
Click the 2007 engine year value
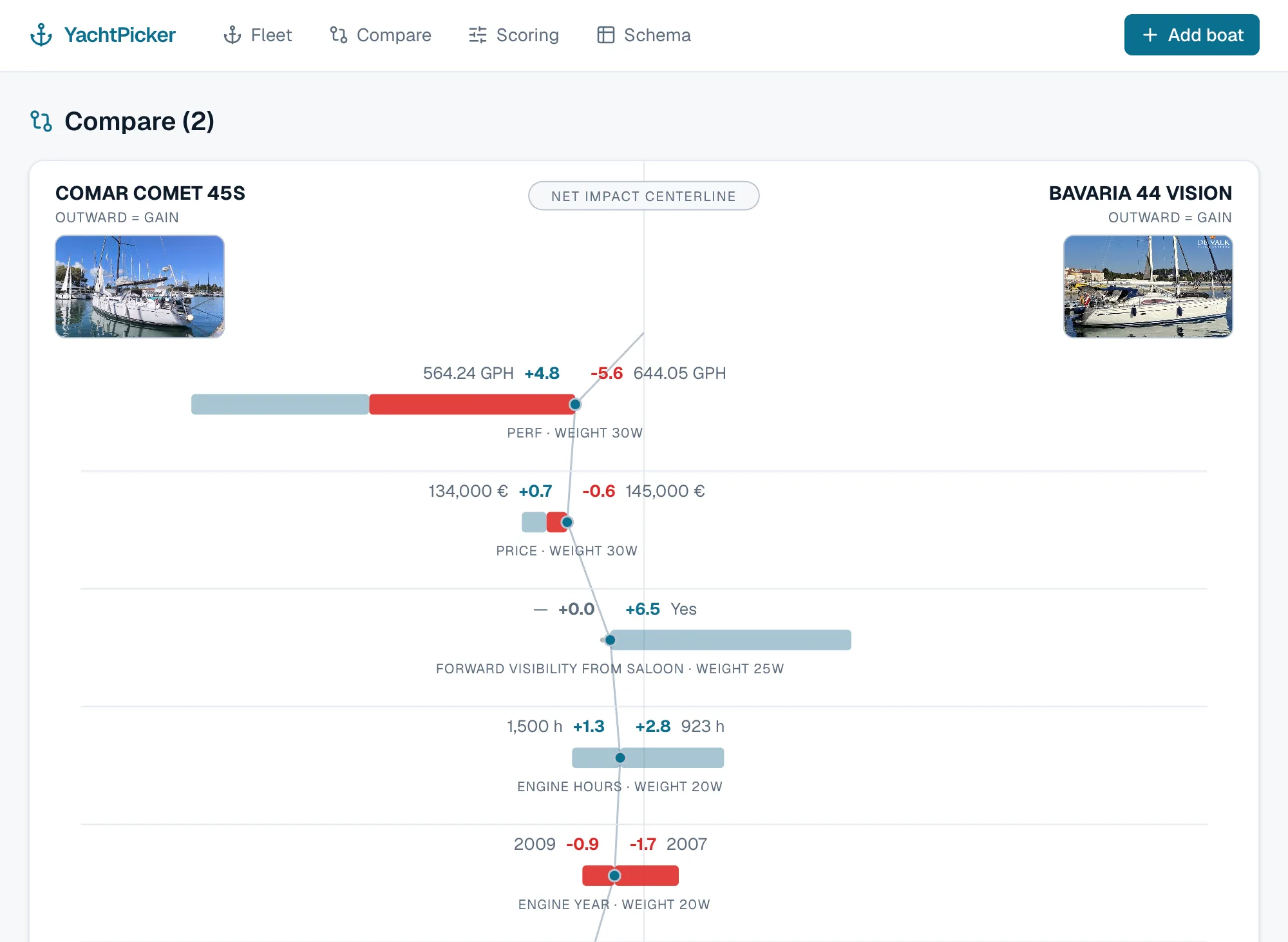[x=687, y=844]
